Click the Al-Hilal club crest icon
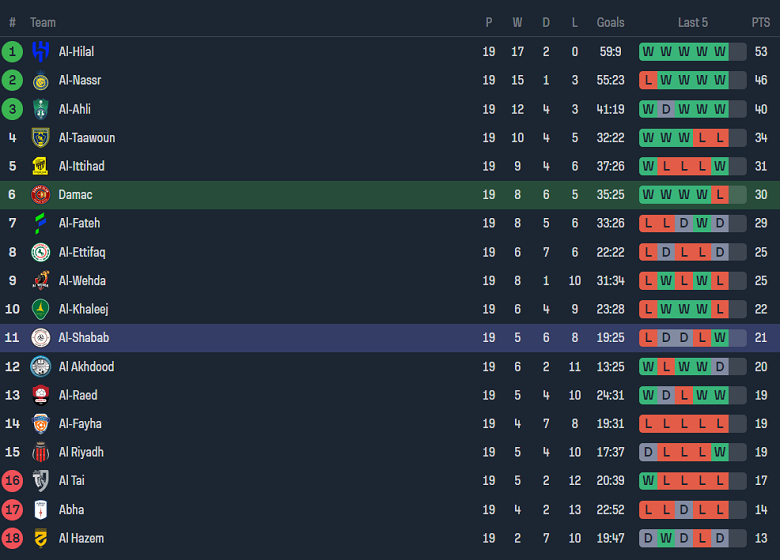The height and width of the screenshot is (560, 780). click(x=41, y=51)
